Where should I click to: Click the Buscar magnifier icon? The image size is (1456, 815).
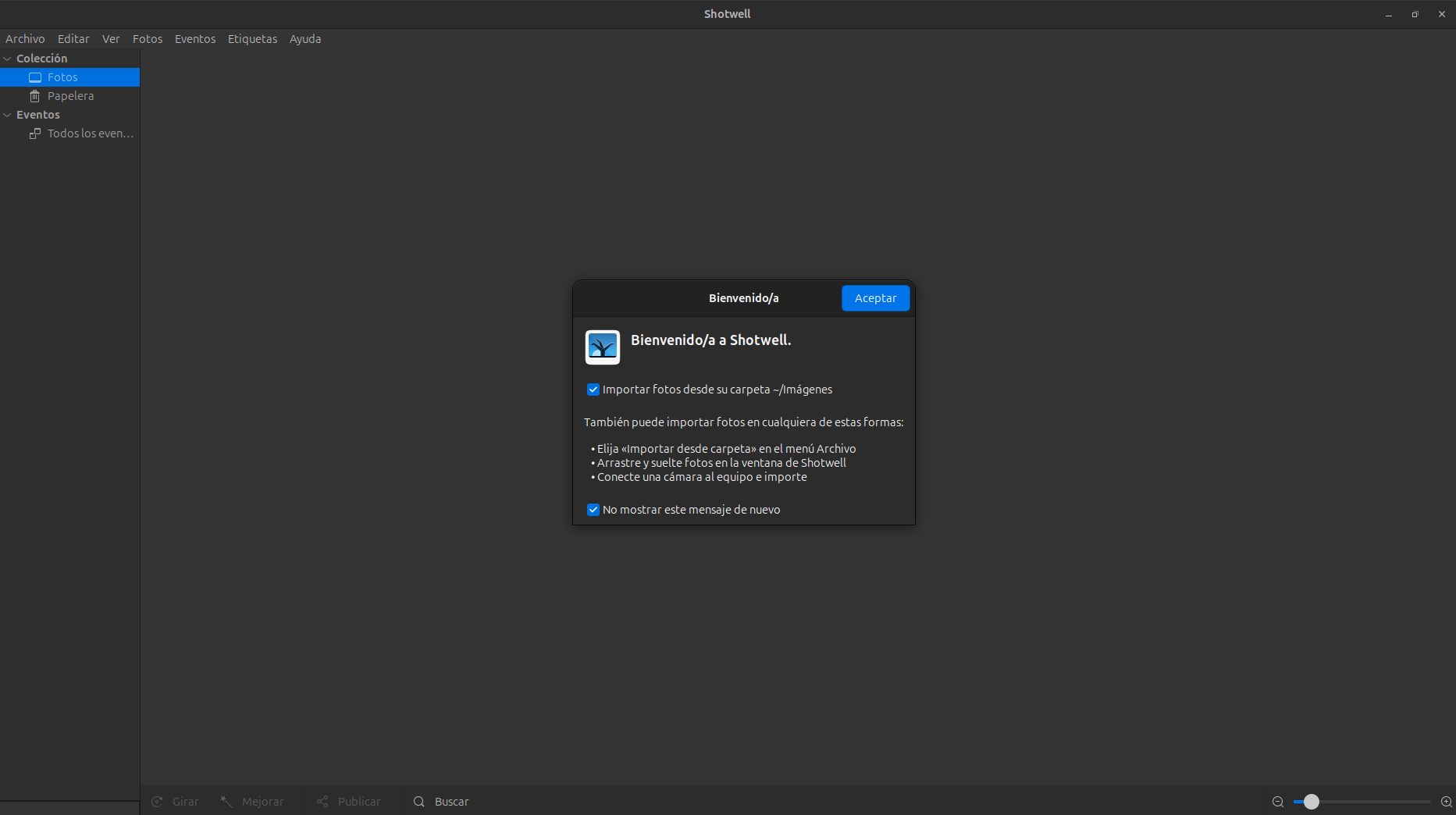tap(419, 802)
